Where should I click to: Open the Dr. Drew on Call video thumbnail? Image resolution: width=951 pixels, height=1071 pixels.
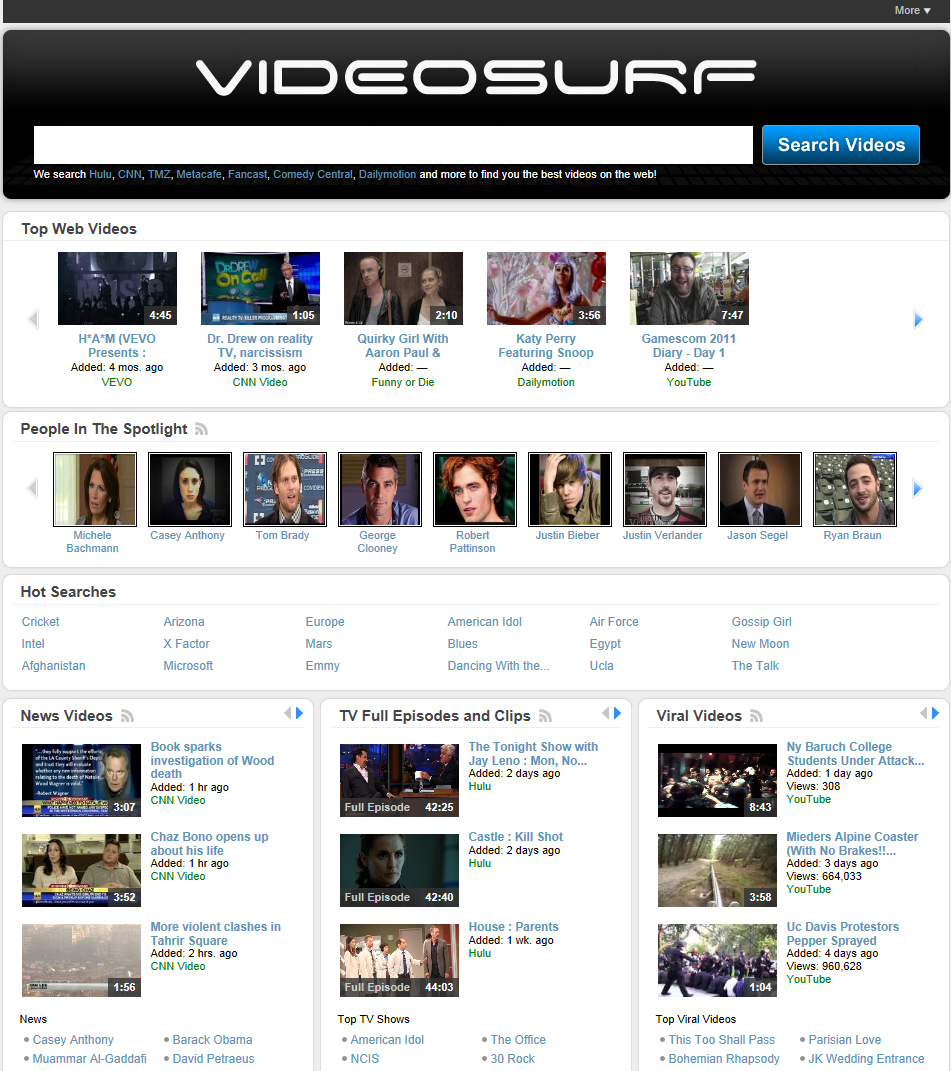click(260, 288)
